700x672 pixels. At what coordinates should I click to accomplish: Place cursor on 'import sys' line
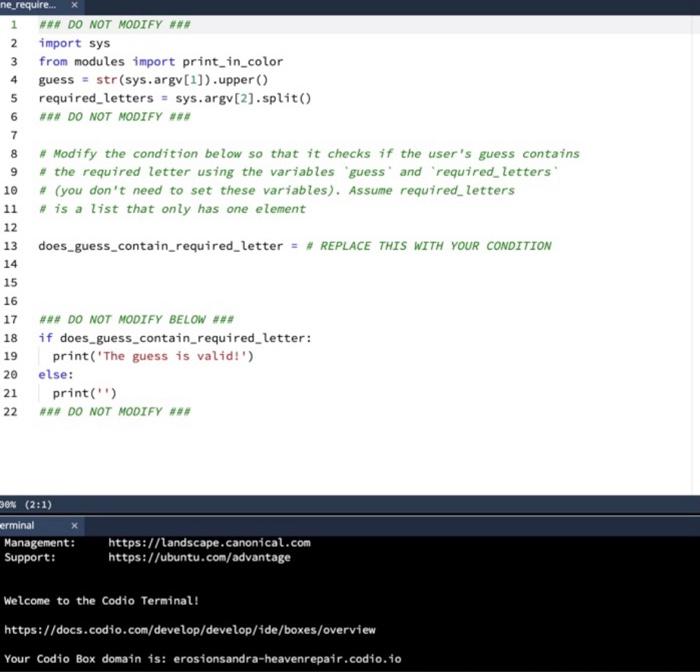pos(74,43)
